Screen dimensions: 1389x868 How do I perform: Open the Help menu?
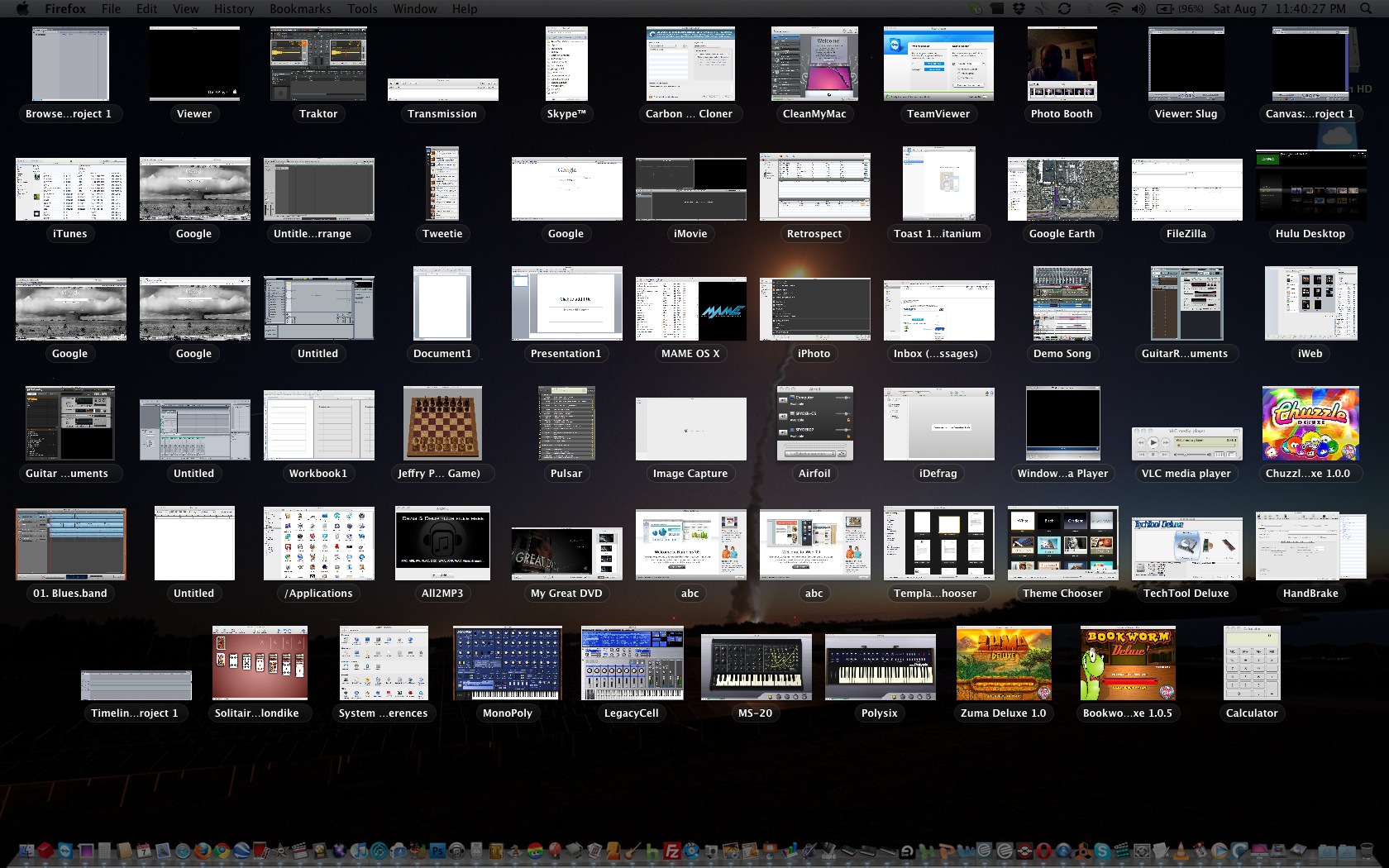point(465,8)
